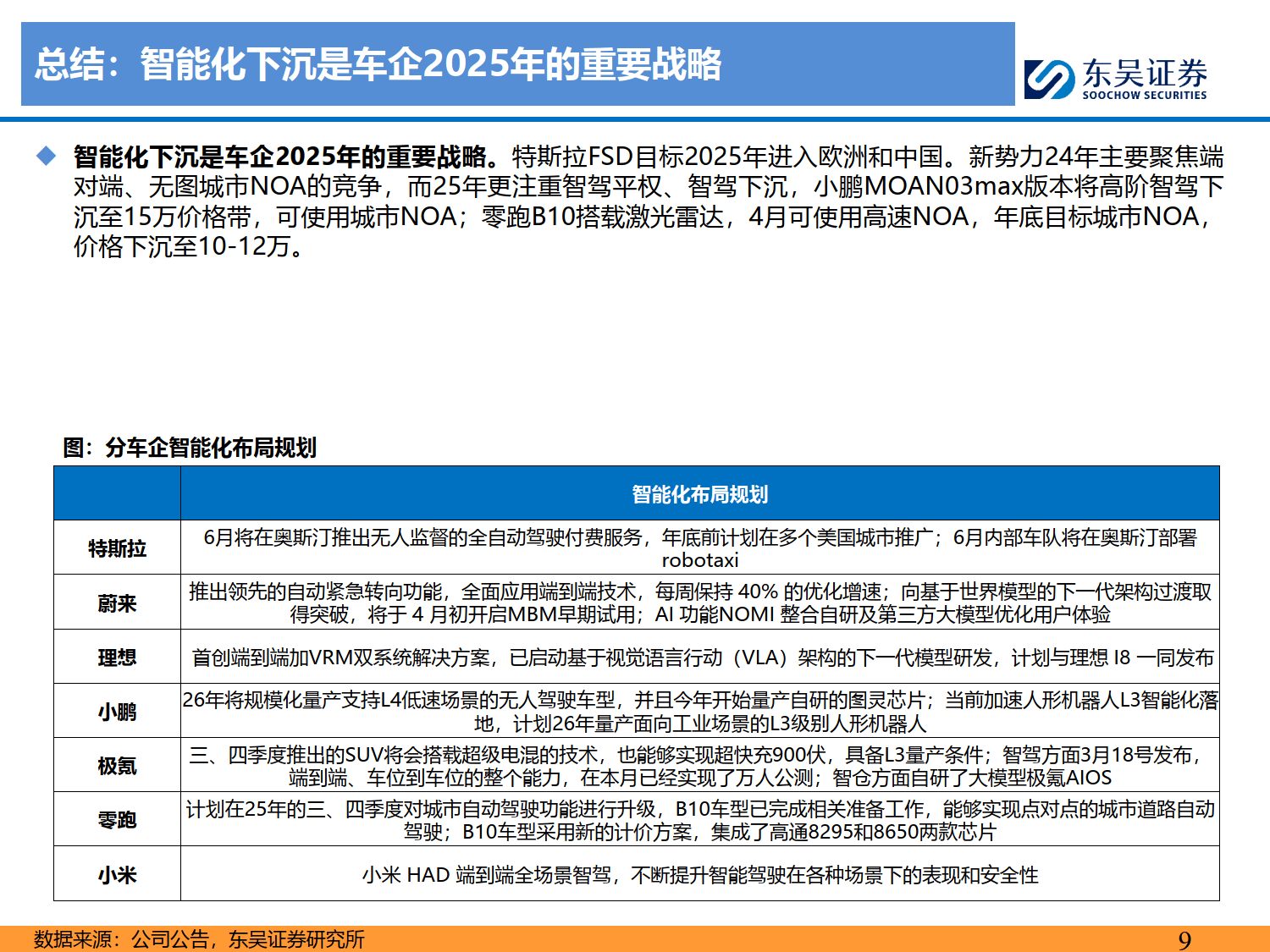Click the Xpeng cell mentioning 图灵芯片
Viewport: 1270px width, 952px height.
pyautogui.click(x=699, y=711)
